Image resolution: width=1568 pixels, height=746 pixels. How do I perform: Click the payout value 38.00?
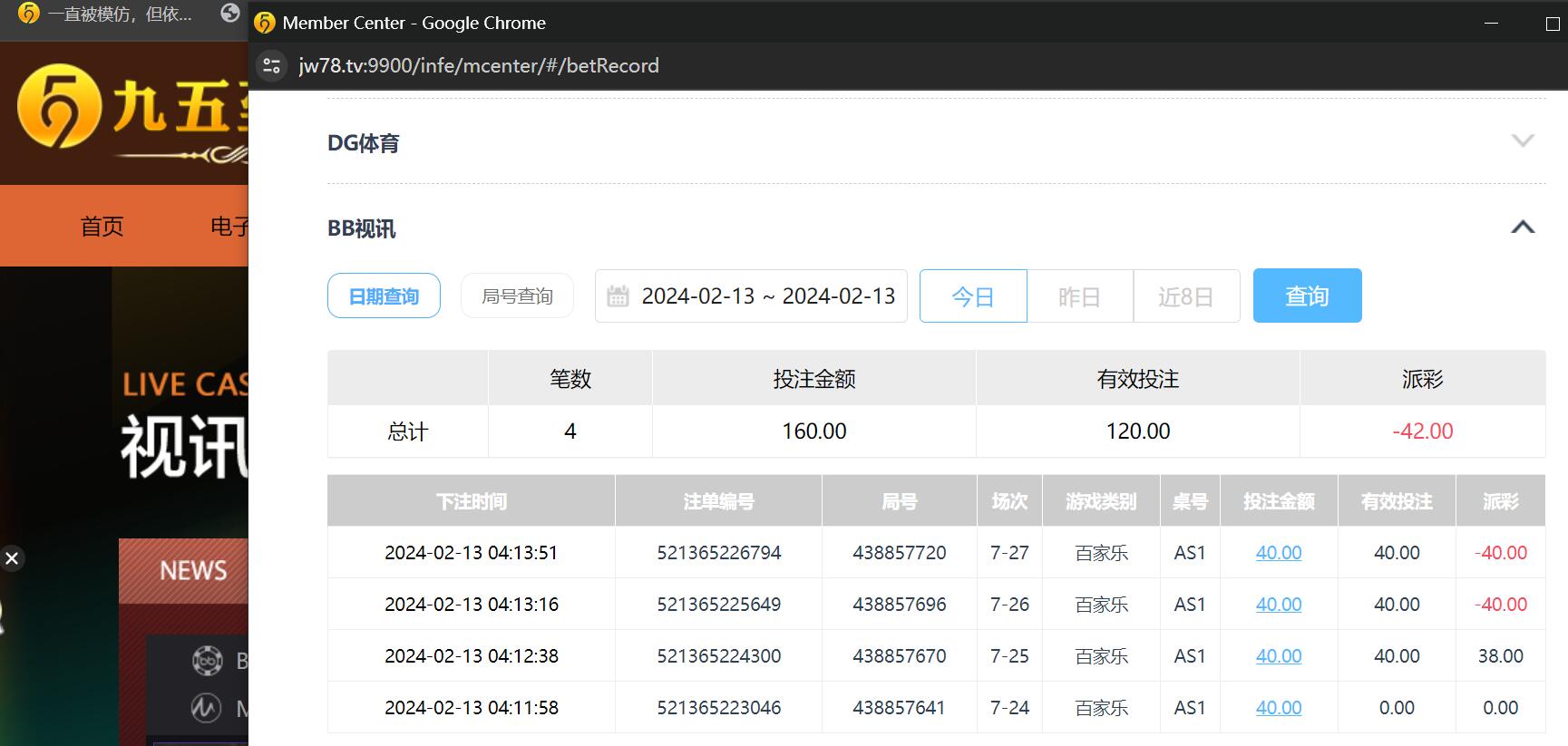(1501, 656)
